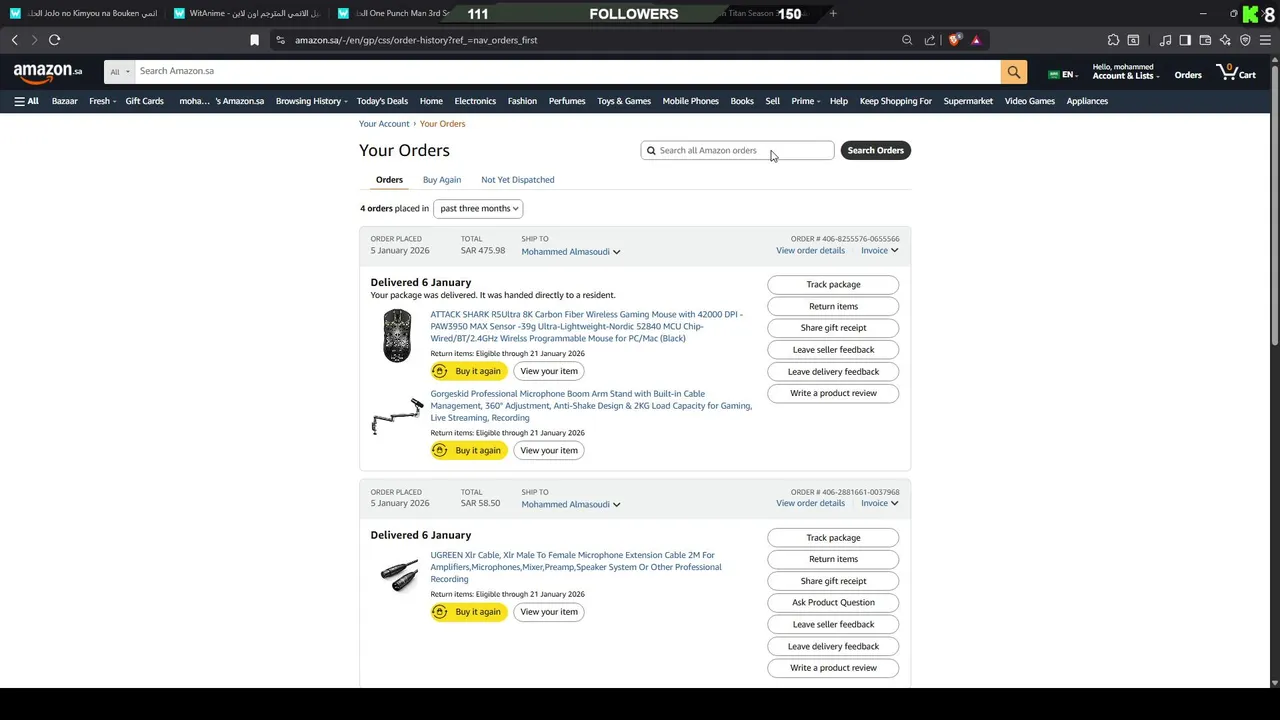Click the Amazon search magnifier button
The image size is (1280, 720).
[1014, 72]
